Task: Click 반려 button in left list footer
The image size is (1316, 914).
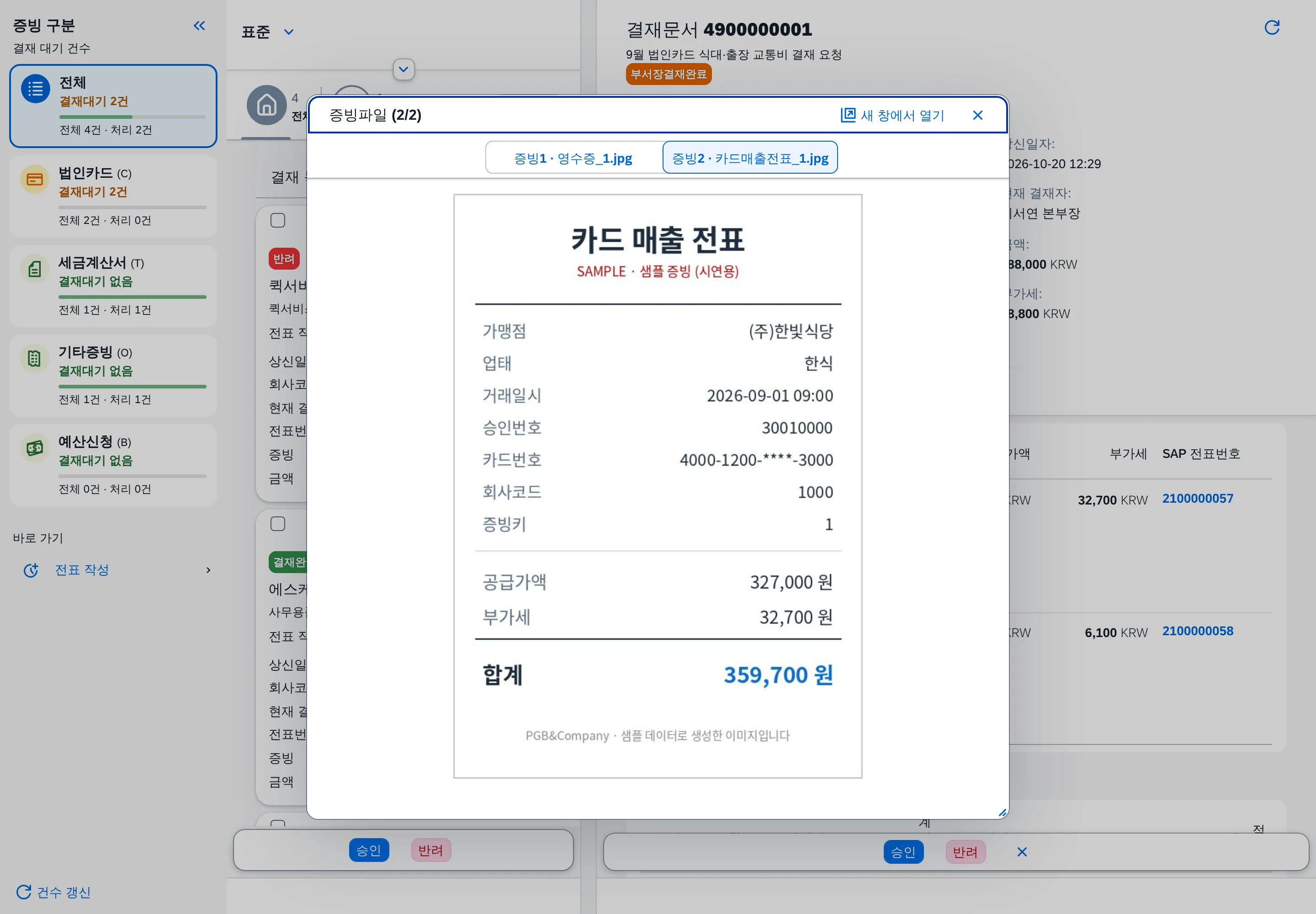Action: (x=430, y=850)
